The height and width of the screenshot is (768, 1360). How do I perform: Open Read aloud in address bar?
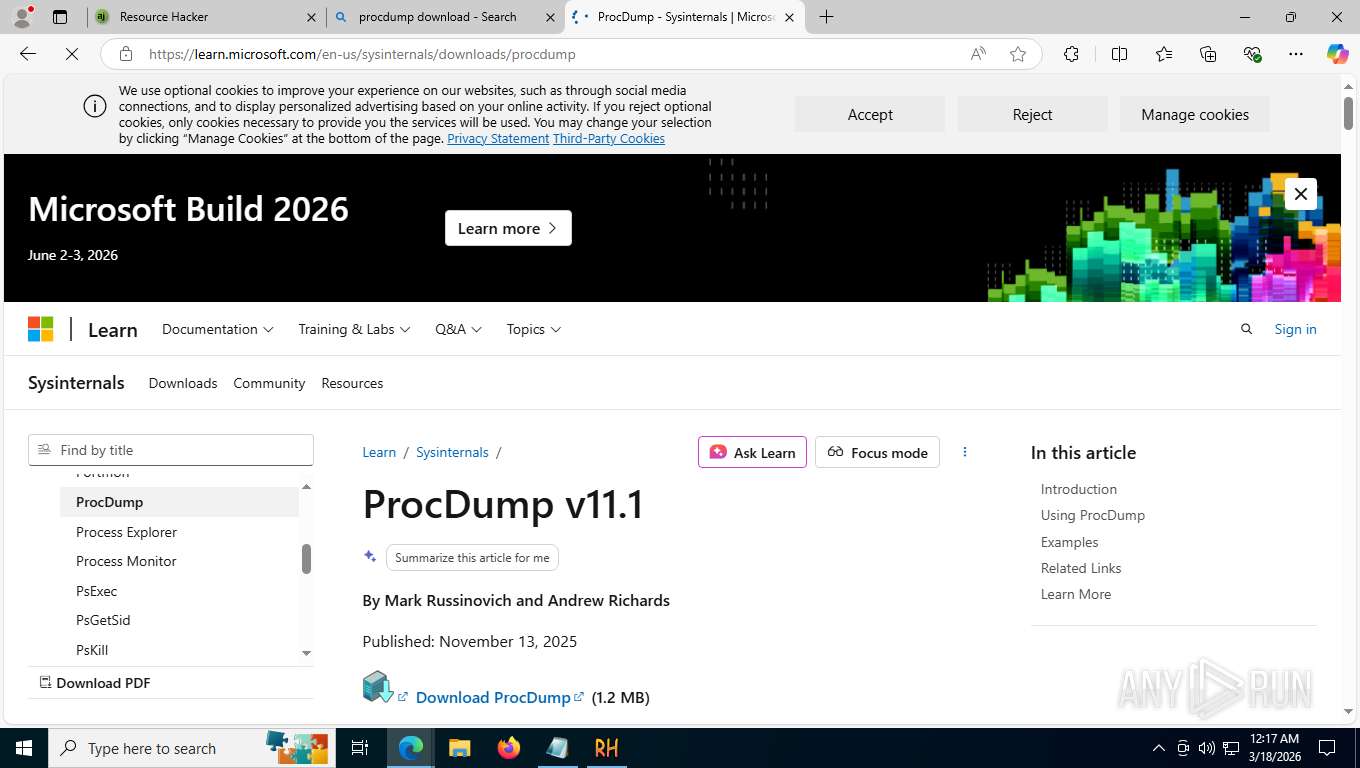coord(978,54)
